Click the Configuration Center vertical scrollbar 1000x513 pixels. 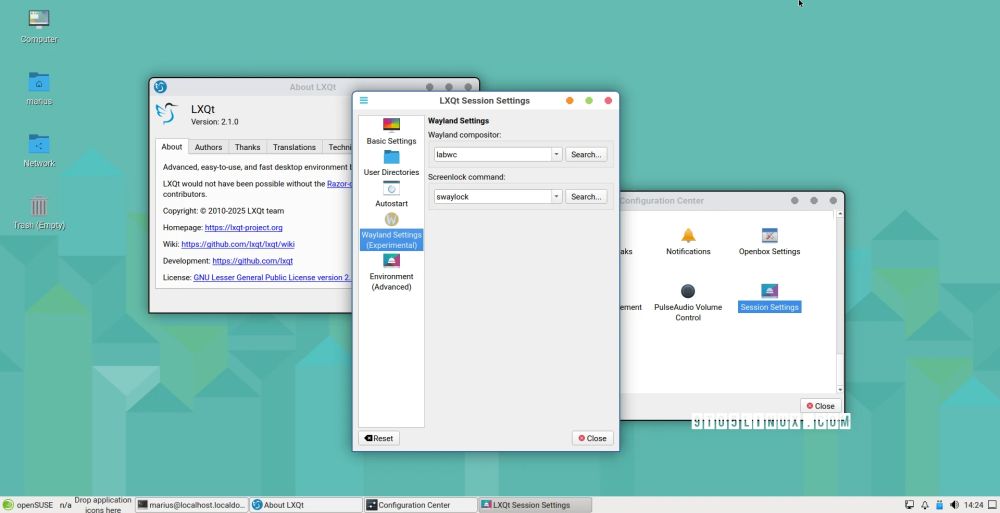coord(840,301)
